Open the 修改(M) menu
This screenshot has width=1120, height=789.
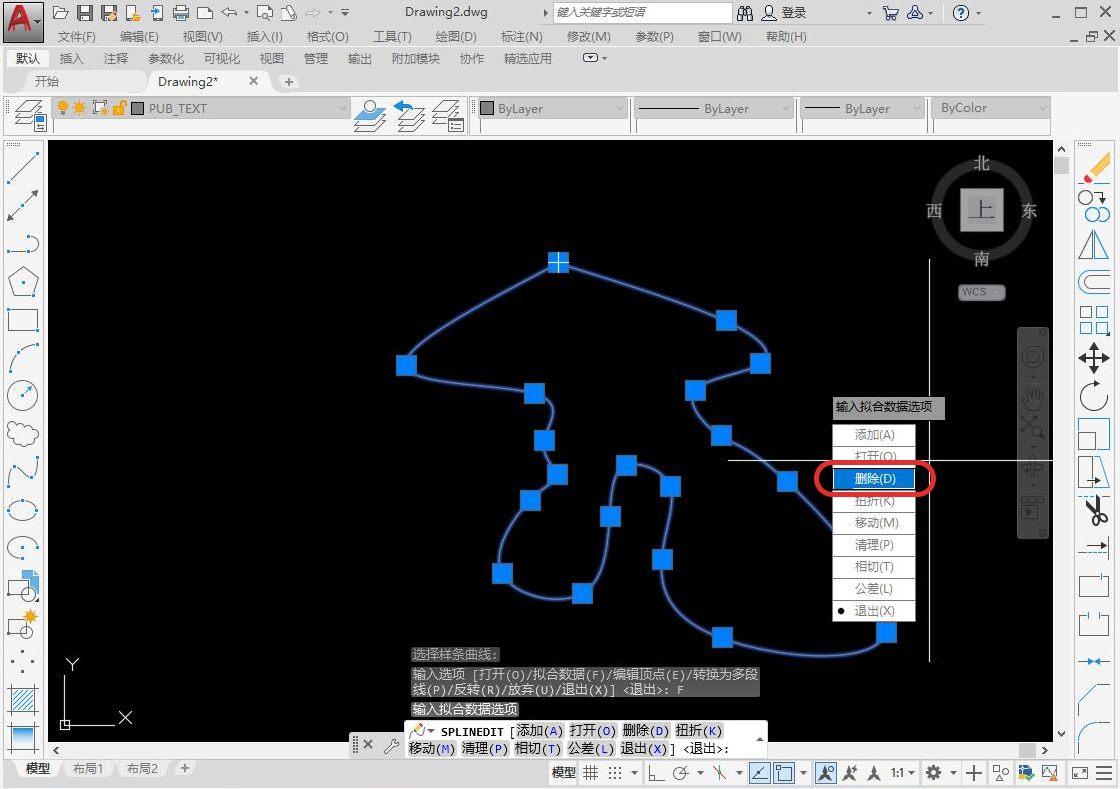pos(588,36)
